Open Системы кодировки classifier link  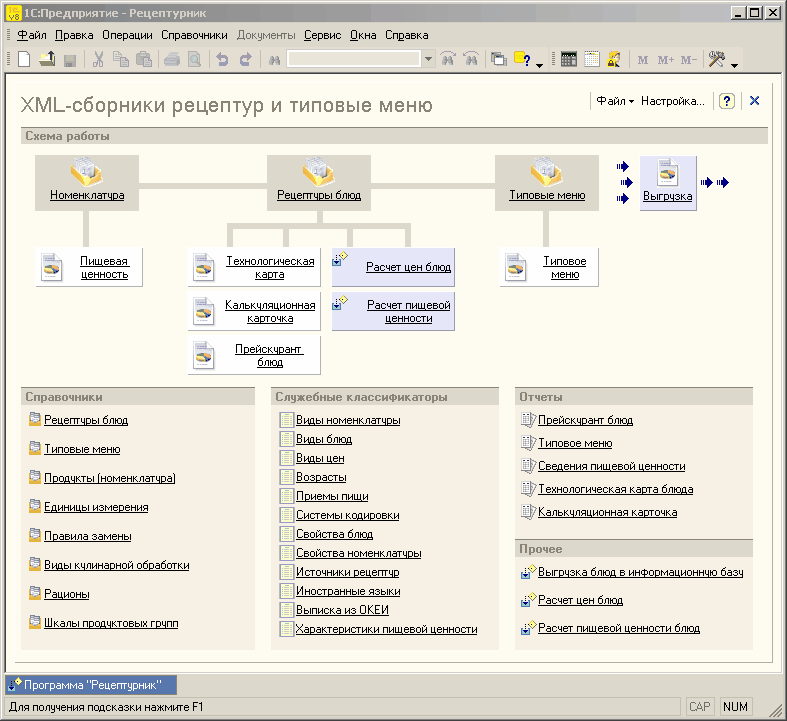coord(347,515)
